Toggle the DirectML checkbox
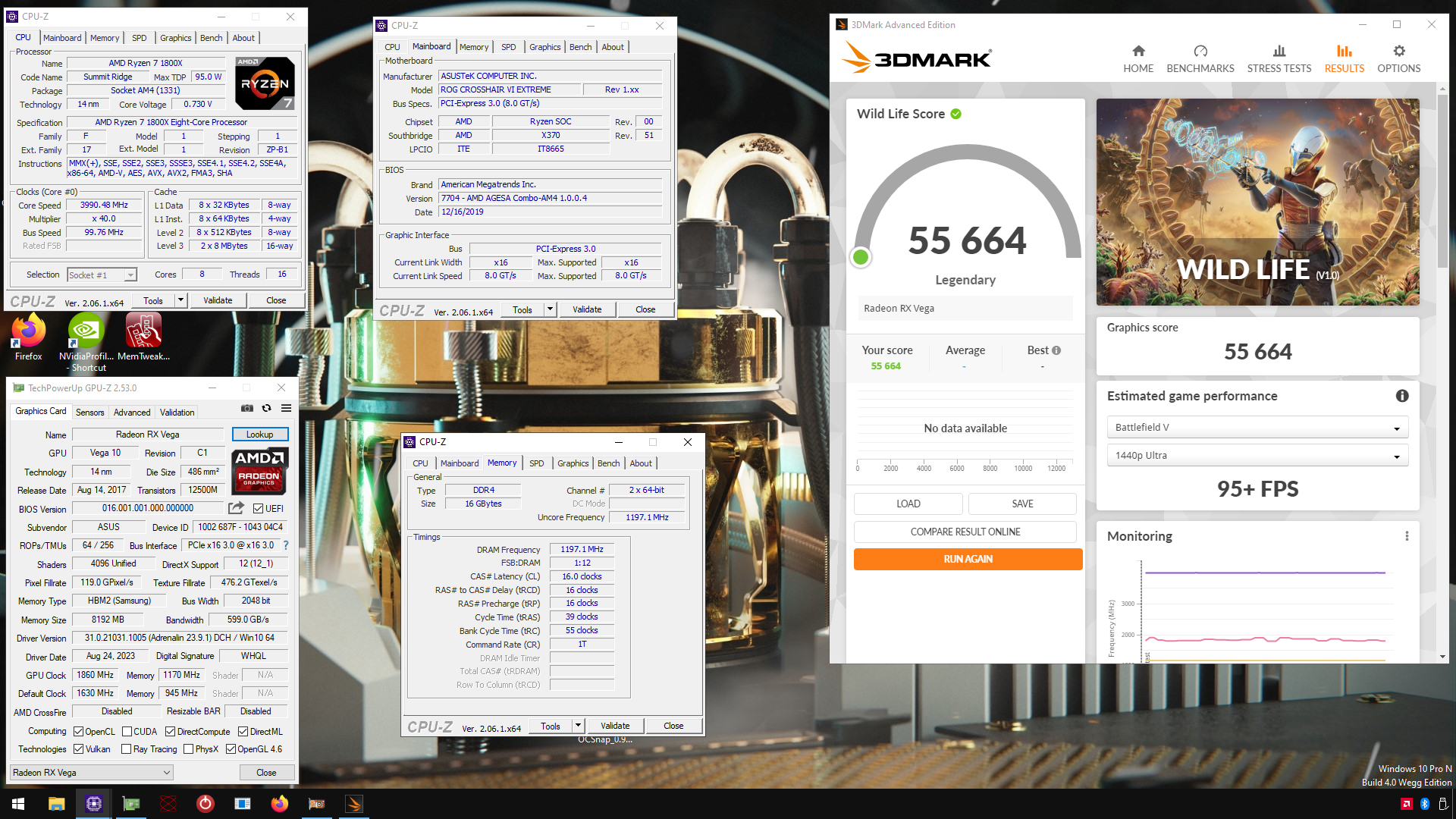The height and width of the screenshot is (819, 1456). click(x=243, y=732)
